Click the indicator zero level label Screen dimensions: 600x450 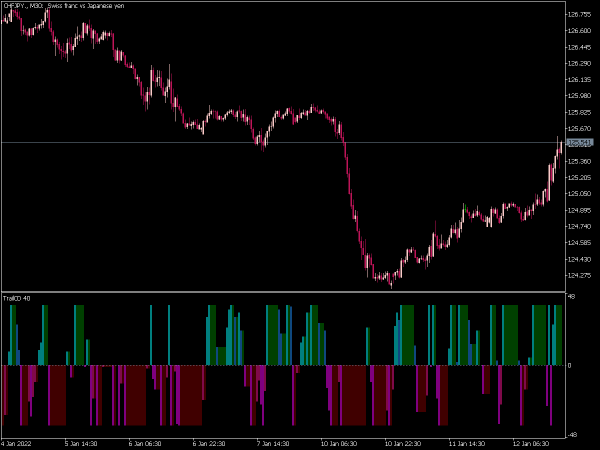click(x=569, y=366)
